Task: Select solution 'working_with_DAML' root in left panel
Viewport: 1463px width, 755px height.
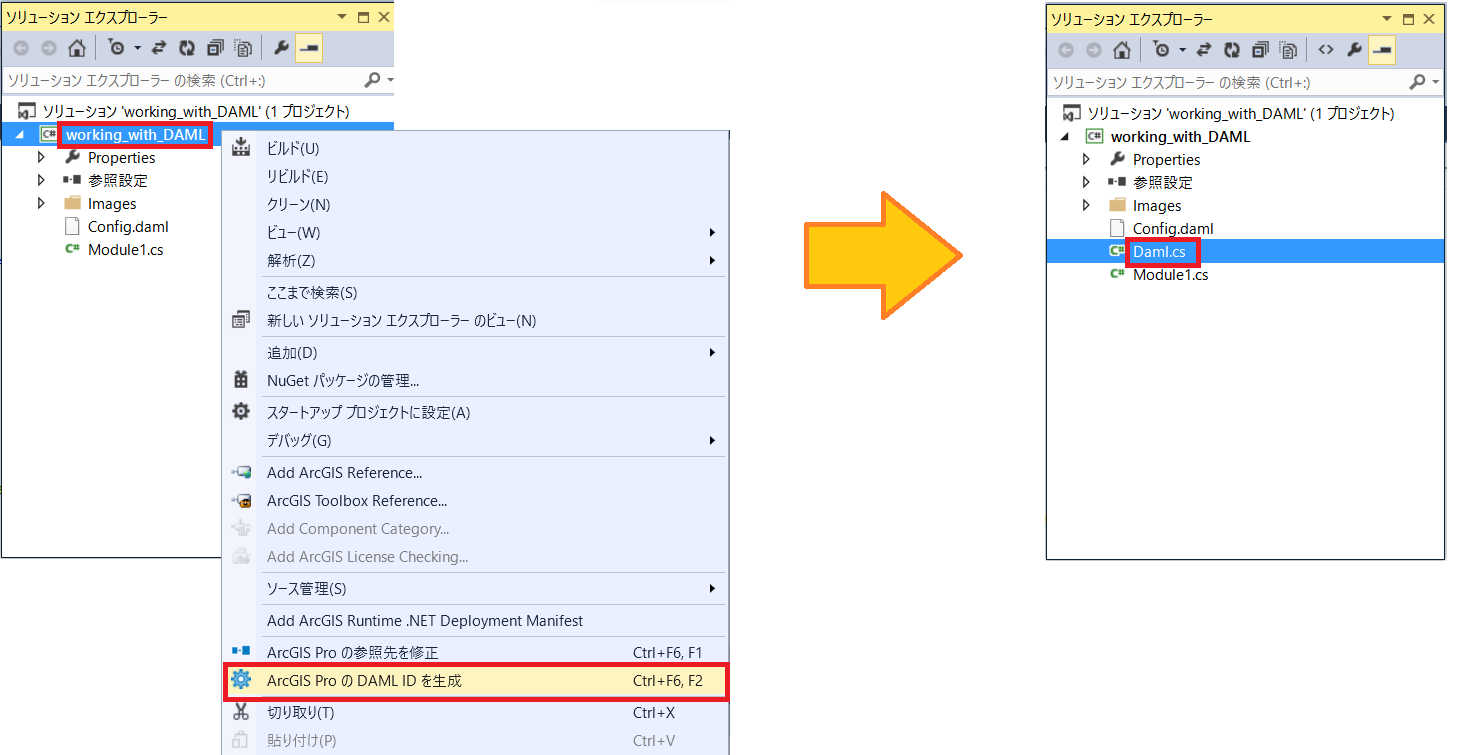Action: [x=195, y=111]
